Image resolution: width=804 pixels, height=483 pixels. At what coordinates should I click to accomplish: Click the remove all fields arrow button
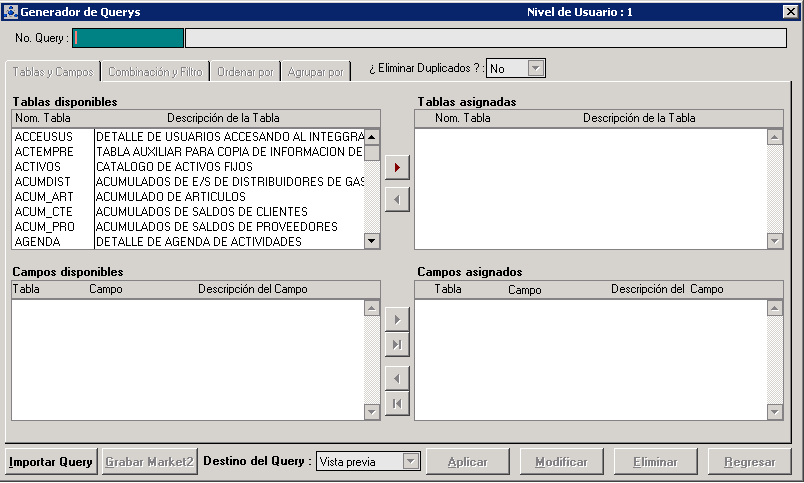coord(397,404)
